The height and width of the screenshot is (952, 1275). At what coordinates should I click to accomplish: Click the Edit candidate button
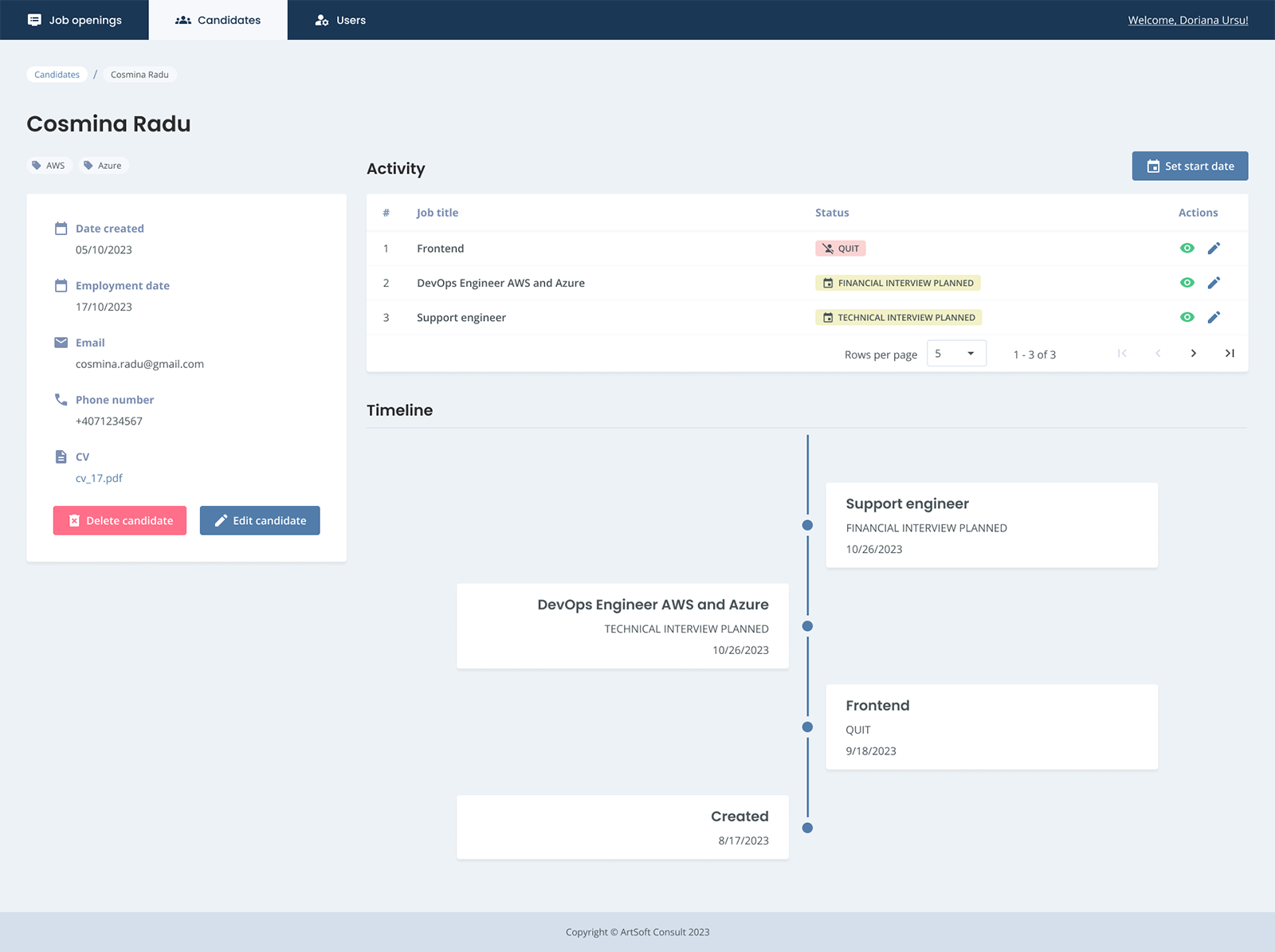tap(260, 520)
